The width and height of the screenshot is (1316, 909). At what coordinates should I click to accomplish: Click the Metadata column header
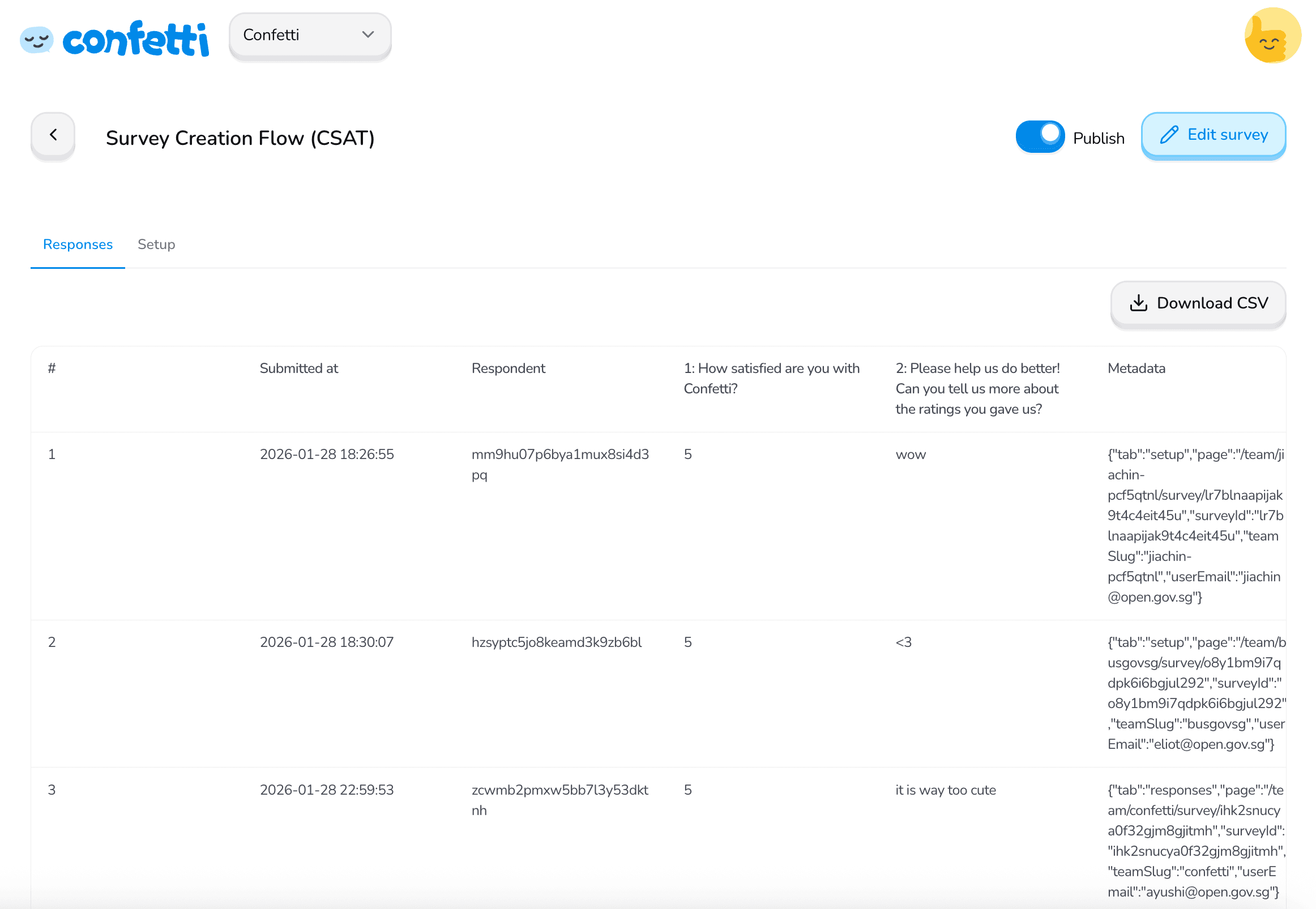click(1136, 368)
